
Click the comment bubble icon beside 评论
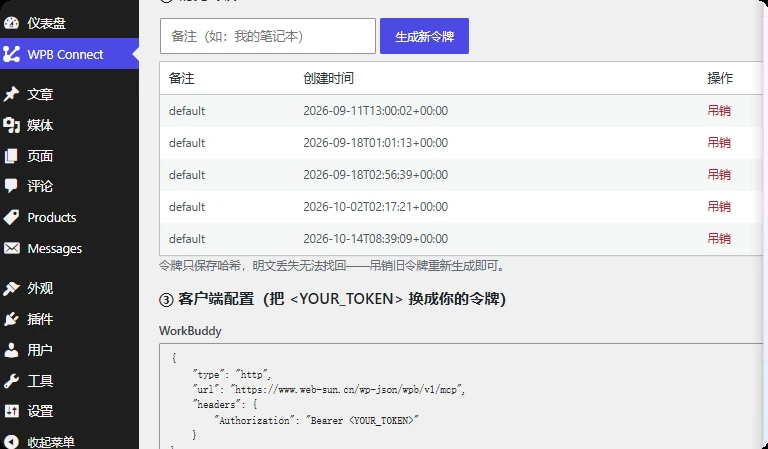(11, 186)
